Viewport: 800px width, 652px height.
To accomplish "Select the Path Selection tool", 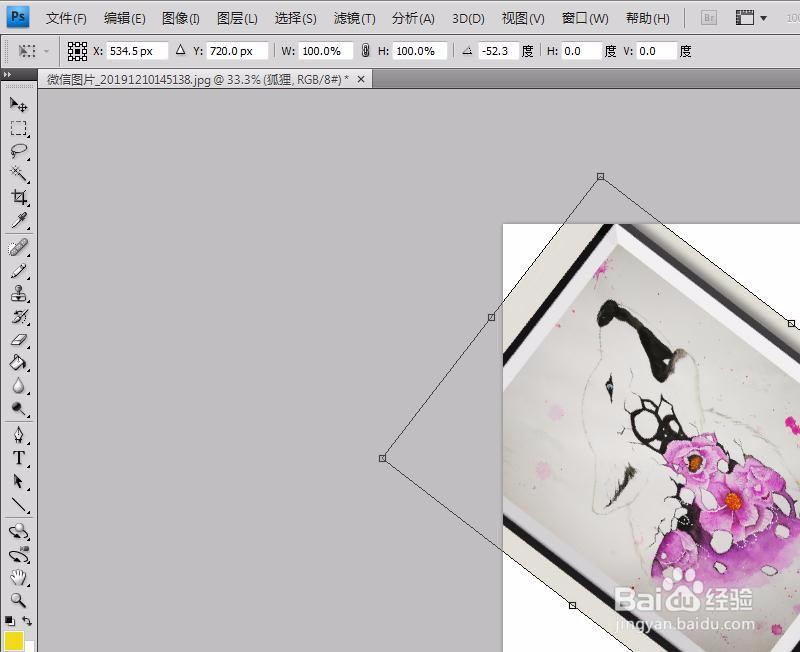I will coord(18,481).
